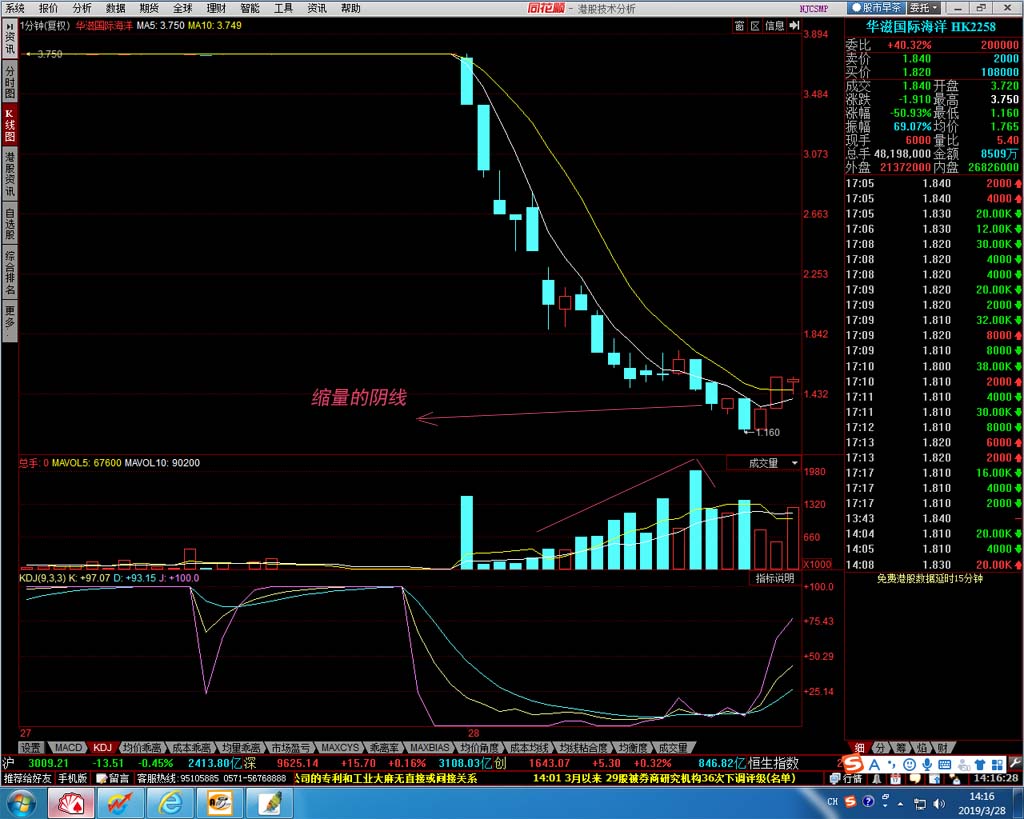Select the 综合排名 sidebar tab
This screenshot has height=819, width=1024.
[x=10, y=272]
